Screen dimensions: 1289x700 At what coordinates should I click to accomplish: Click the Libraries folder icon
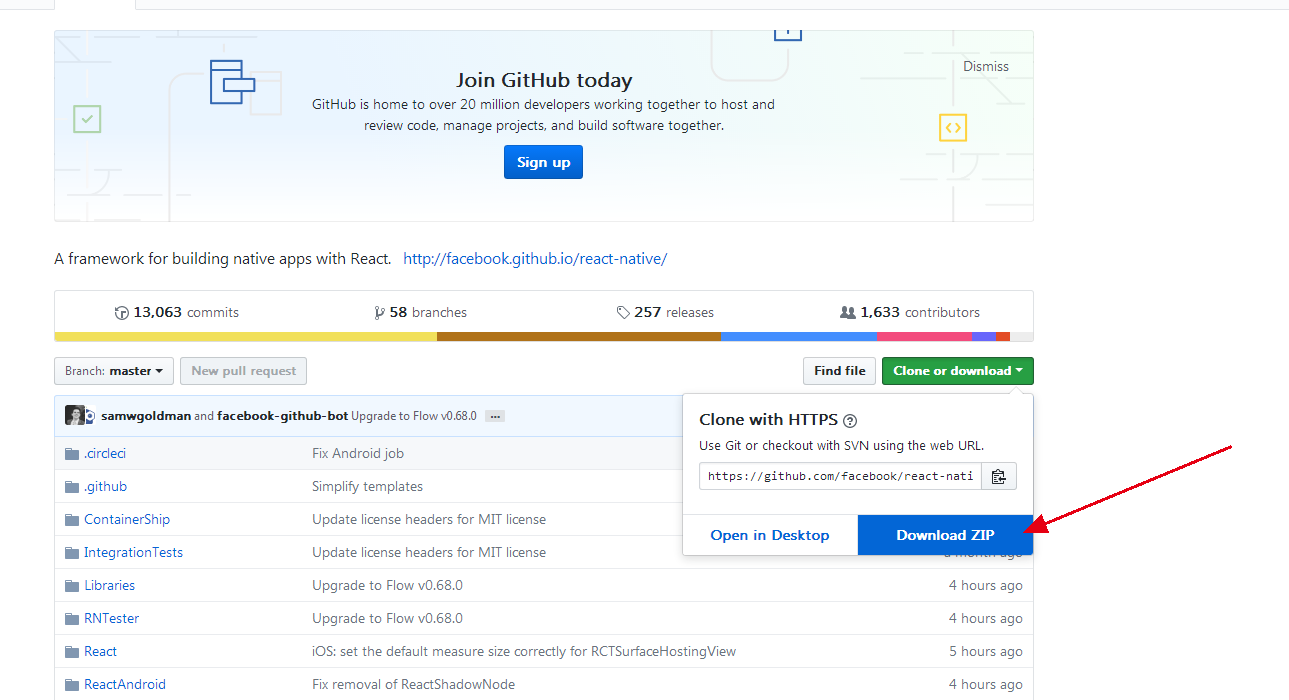click(72, 586)
